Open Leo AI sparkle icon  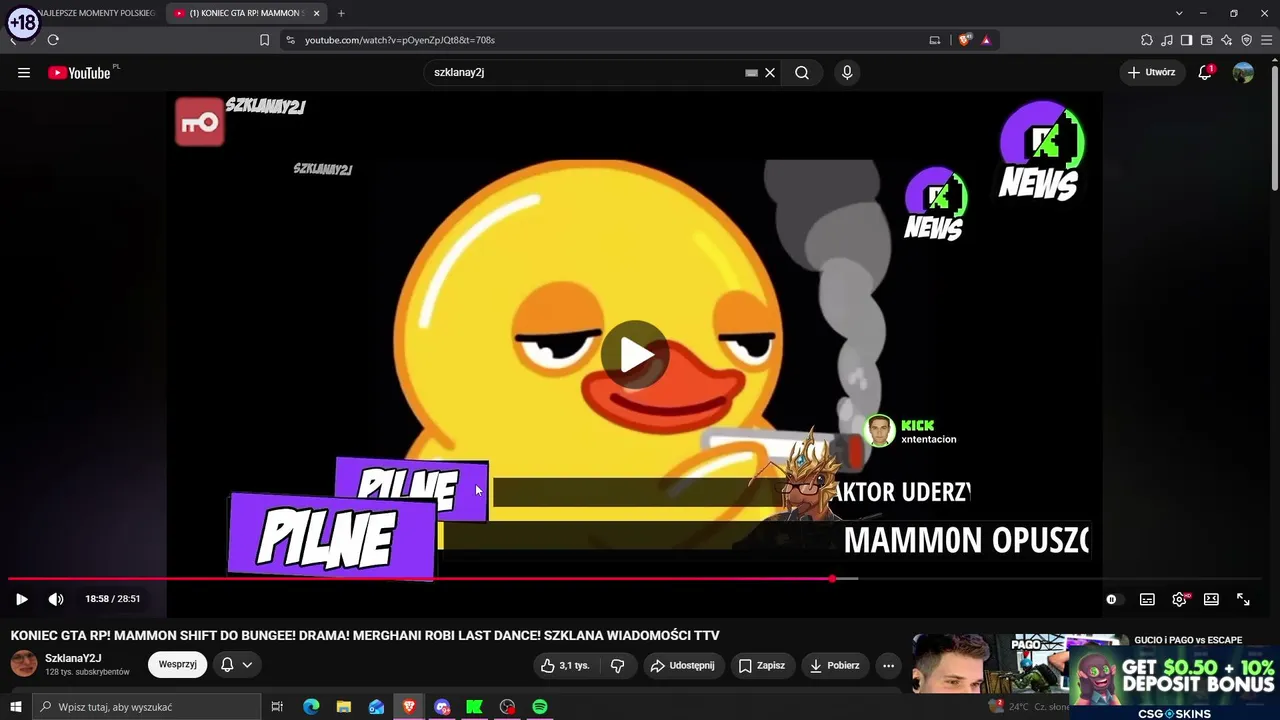pos(1227,40)
